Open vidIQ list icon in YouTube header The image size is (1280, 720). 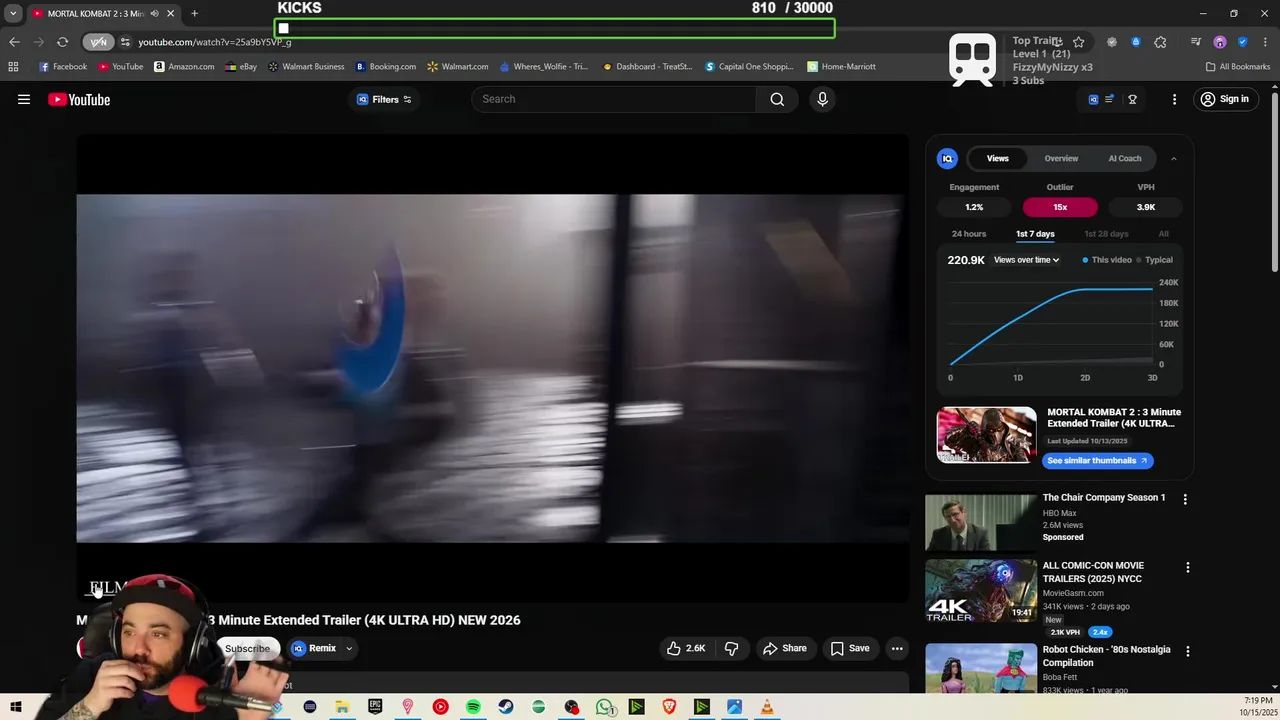click(x=1109, y=99)
